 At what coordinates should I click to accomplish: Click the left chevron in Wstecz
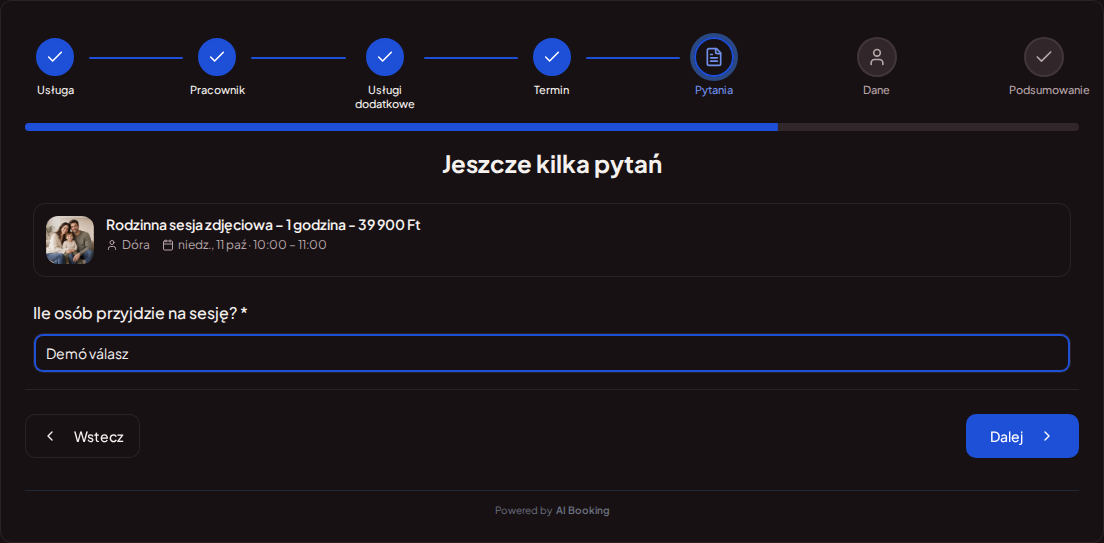point(50,436)
